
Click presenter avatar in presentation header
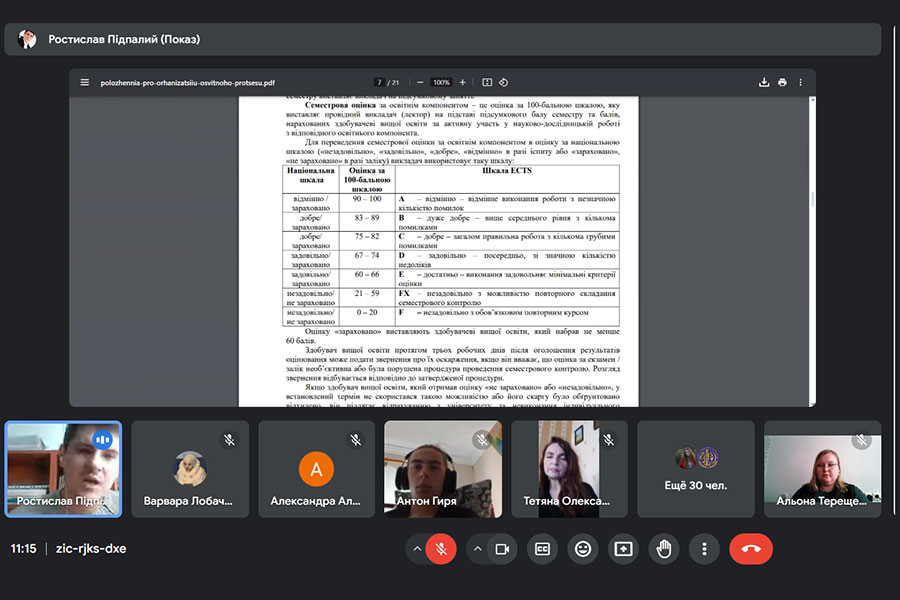coord(27,39)
